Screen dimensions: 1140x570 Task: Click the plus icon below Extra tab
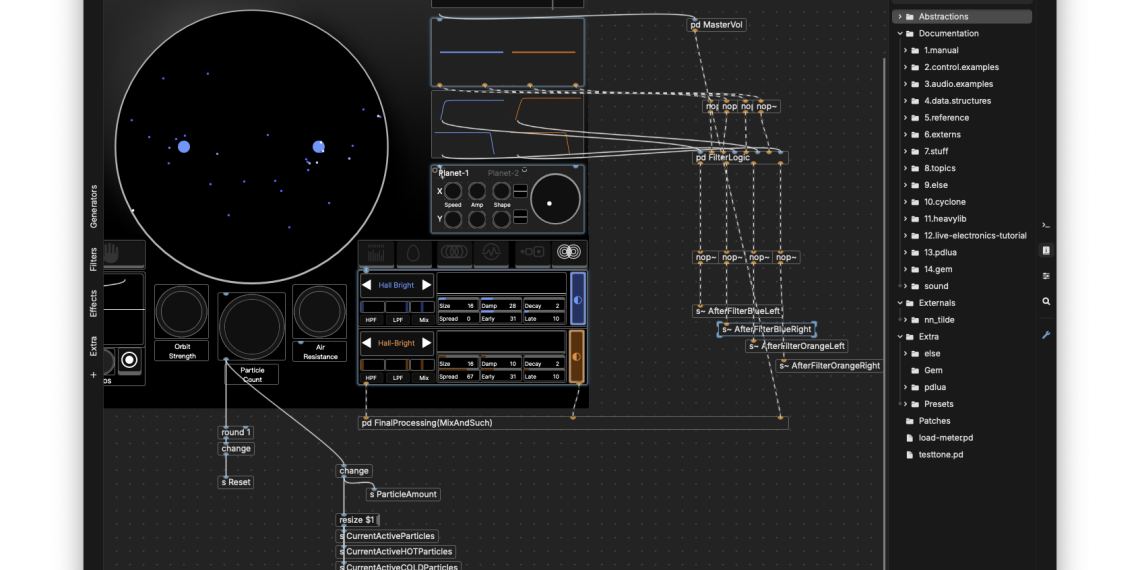[94, 375]
